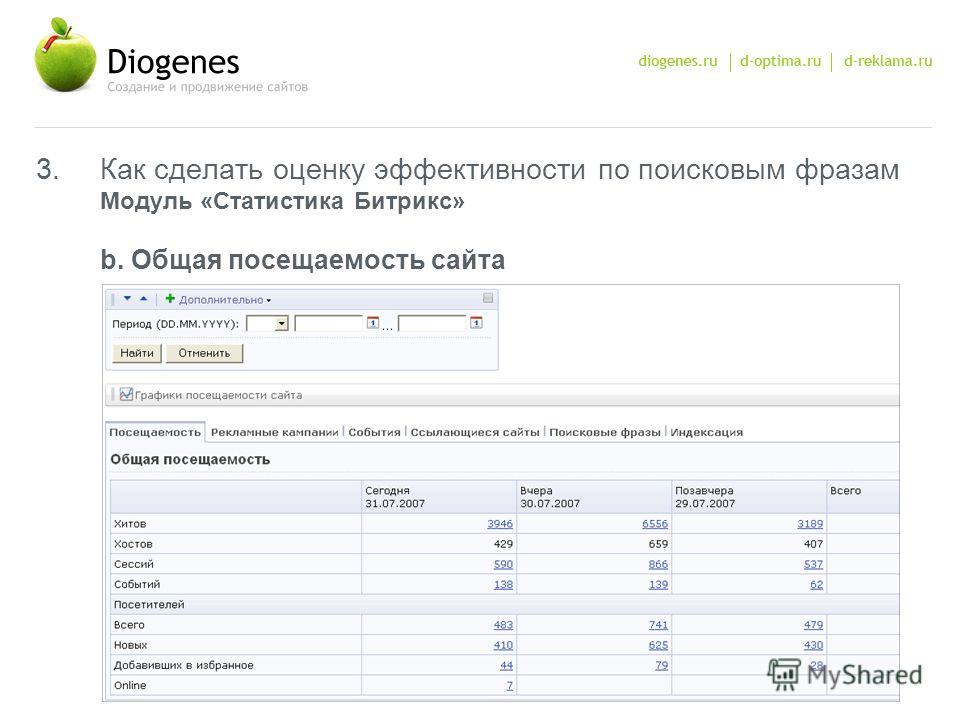This screenshot has height=720, width=960.
Task: Click the Добавивших в избранное row label
Action: [x=184, y=665]
